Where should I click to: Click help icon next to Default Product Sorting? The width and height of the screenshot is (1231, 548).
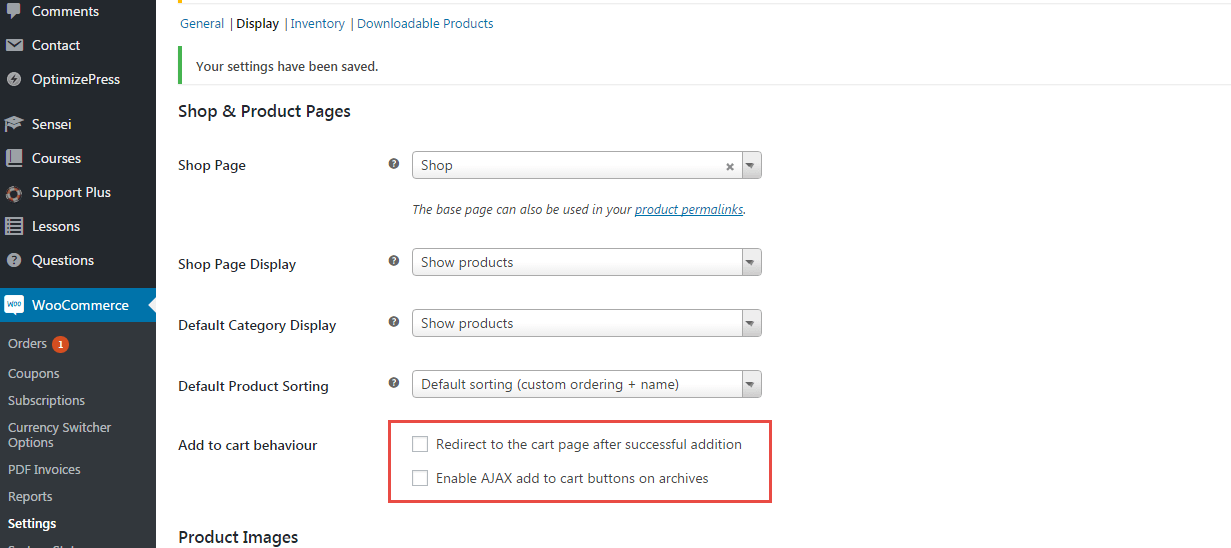(x=394, y=383)
